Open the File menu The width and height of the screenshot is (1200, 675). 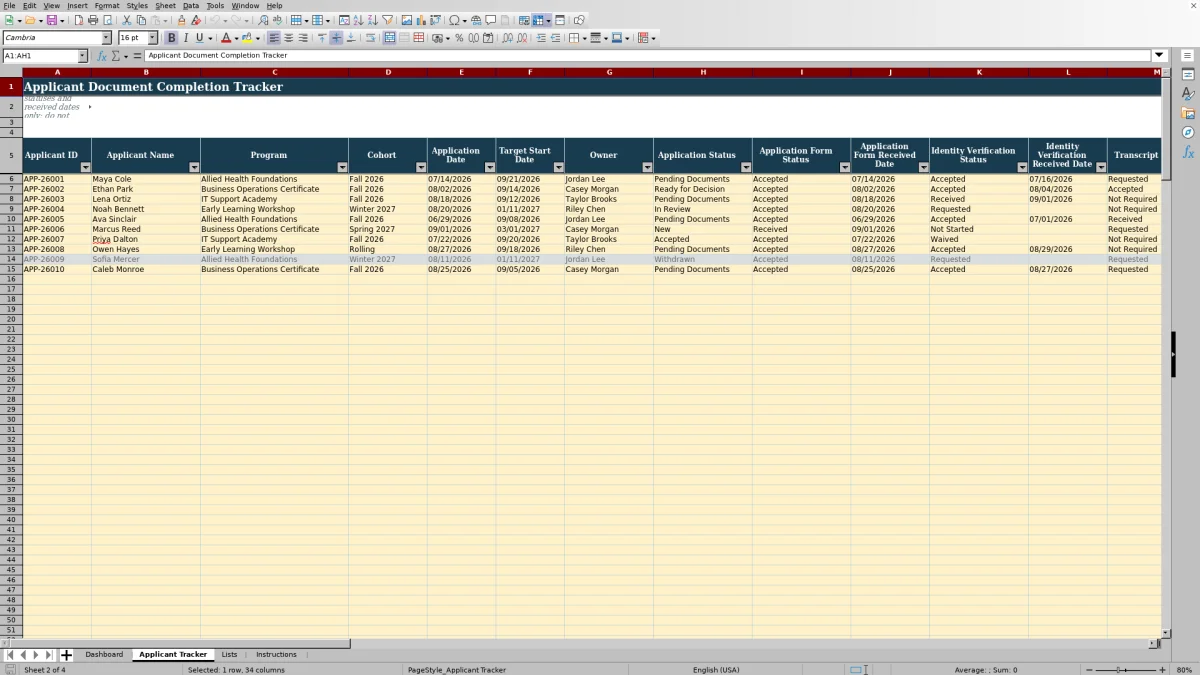(x=9, y=5)
